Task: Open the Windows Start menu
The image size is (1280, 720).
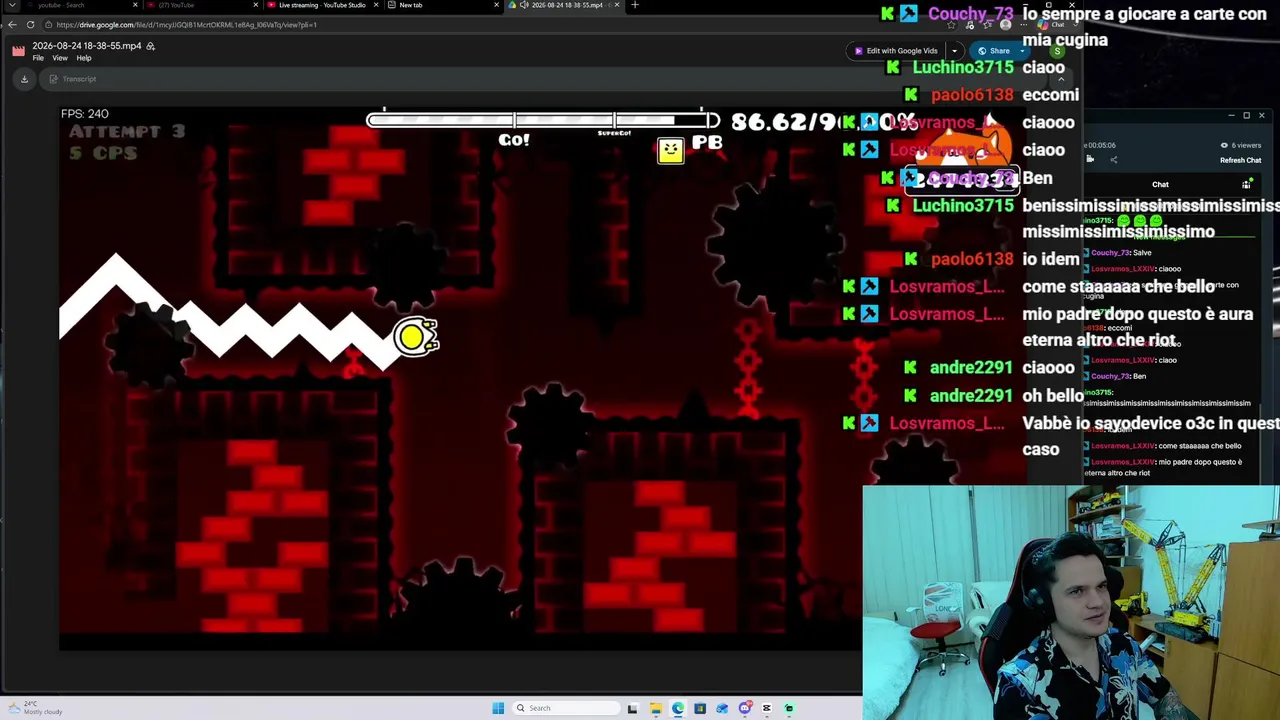Action: 498,708
